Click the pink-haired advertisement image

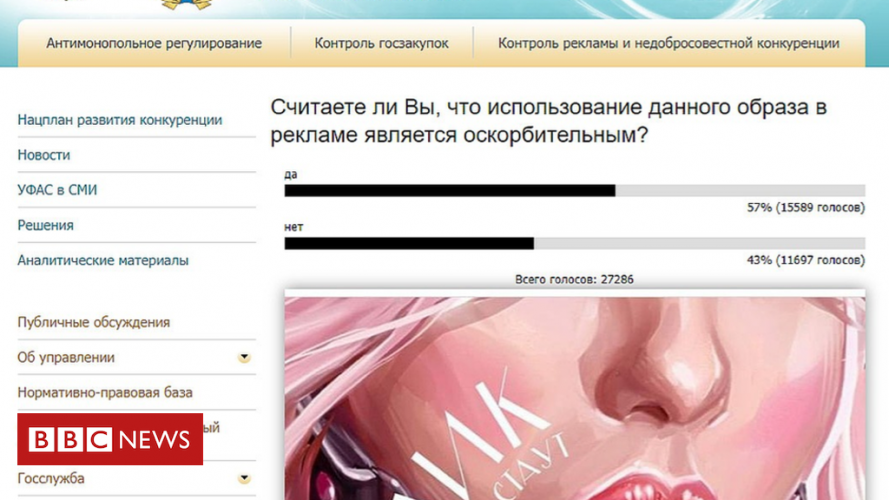click(x=574, y=398)
